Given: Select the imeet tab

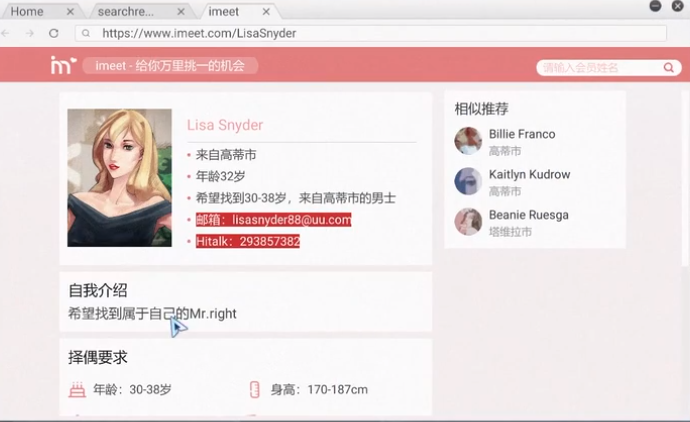Looking at the screenshot, I should [224, 11].
